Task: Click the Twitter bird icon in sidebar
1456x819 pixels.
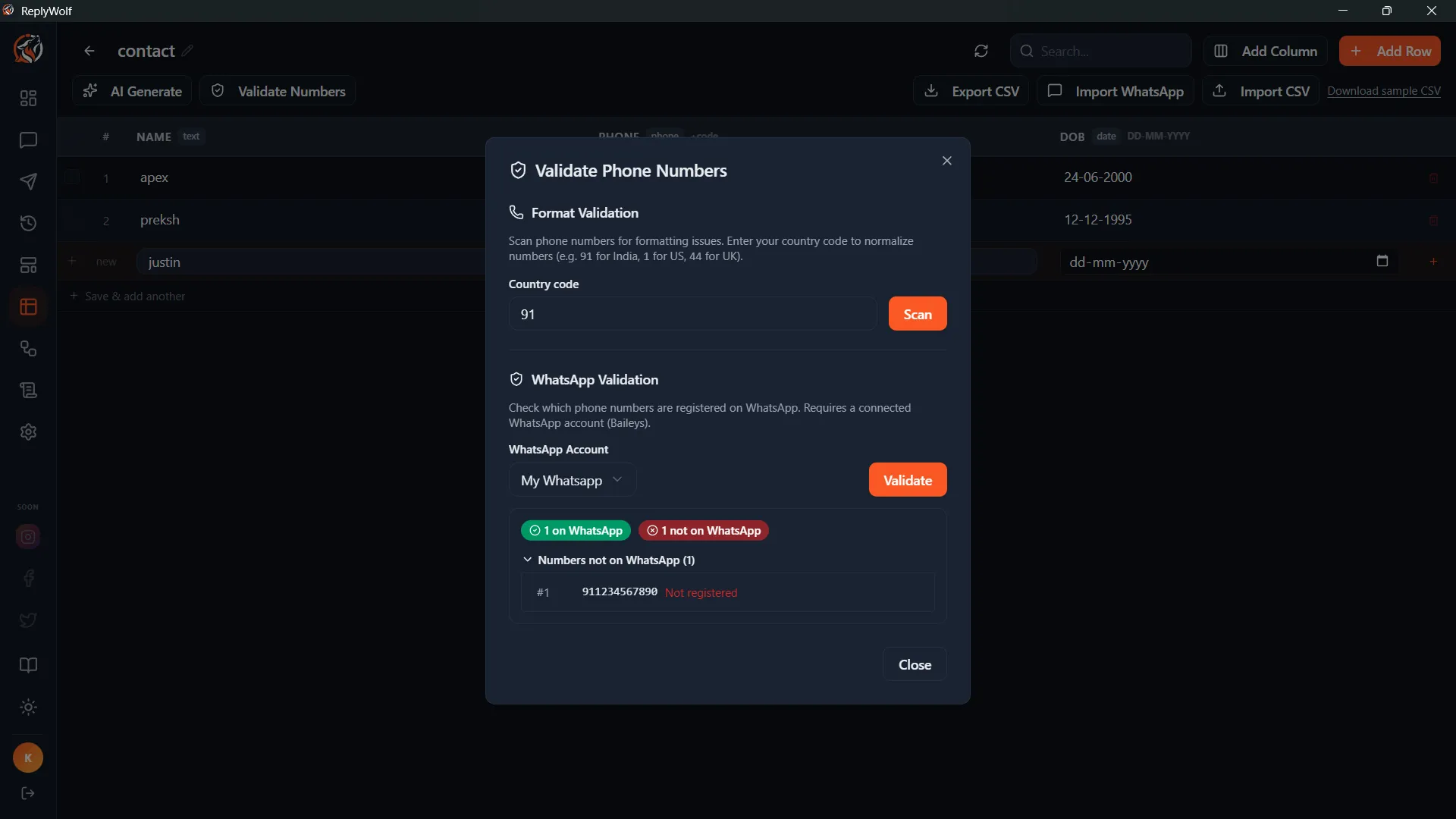Action: coord(28,620)
